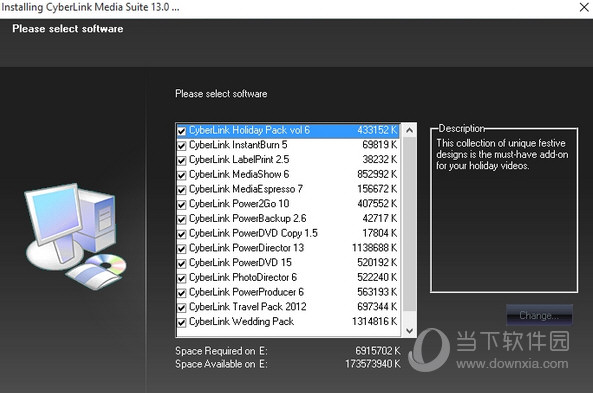
Task: Click the 1138688 K size value
Action: [374, 248]
